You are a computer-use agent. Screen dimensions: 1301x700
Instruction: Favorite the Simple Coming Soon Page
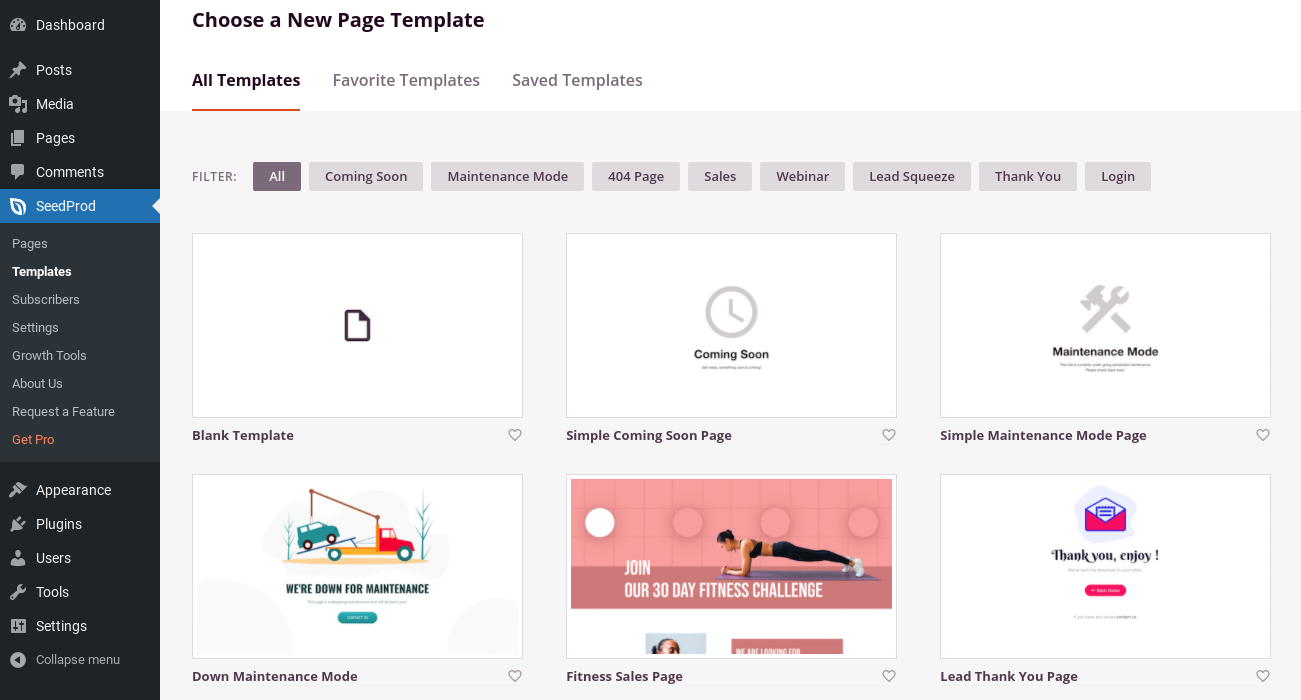[889, 435]
